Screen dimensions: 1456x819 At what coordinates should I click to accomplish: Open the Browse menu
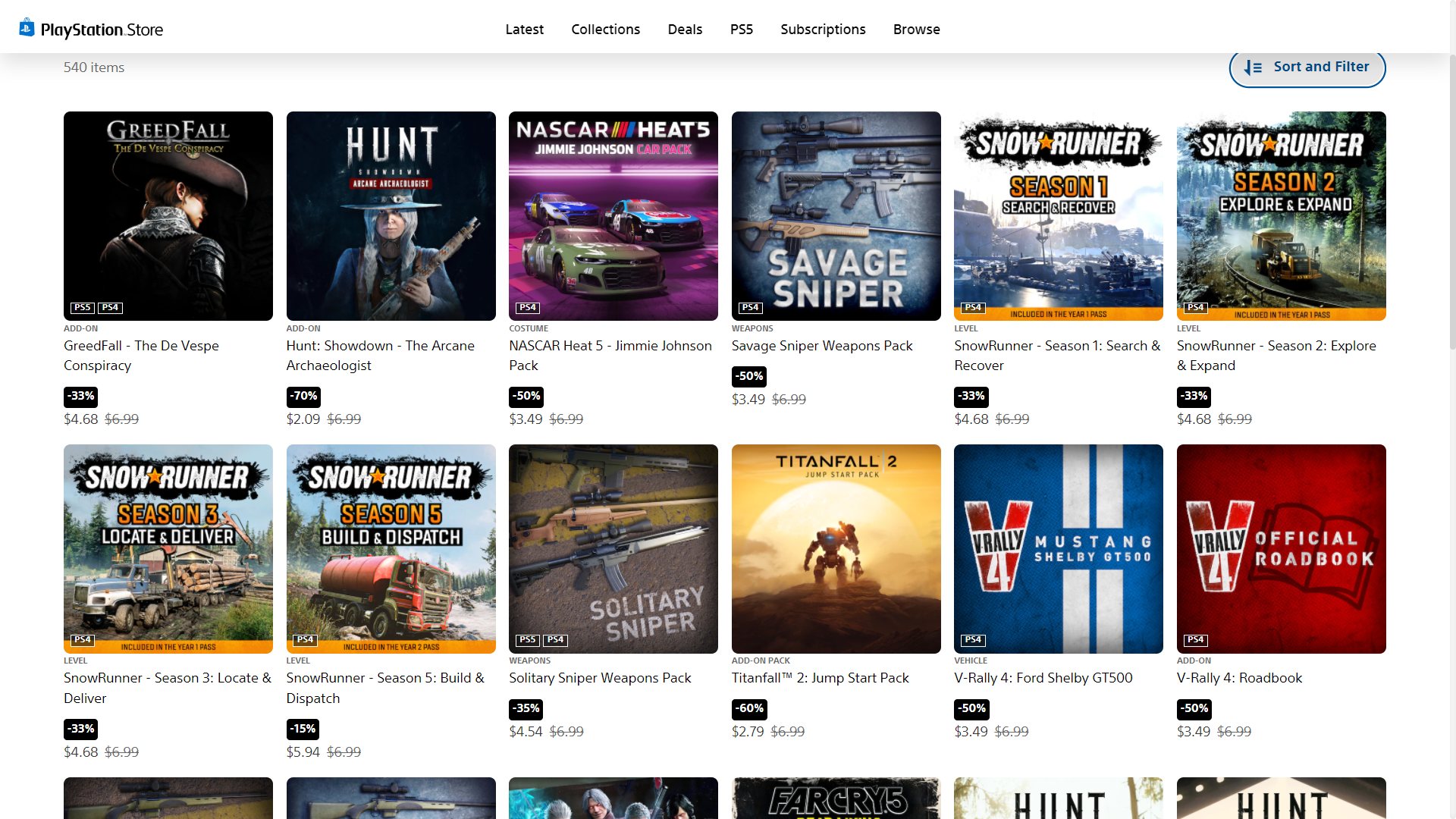[916, 29]
